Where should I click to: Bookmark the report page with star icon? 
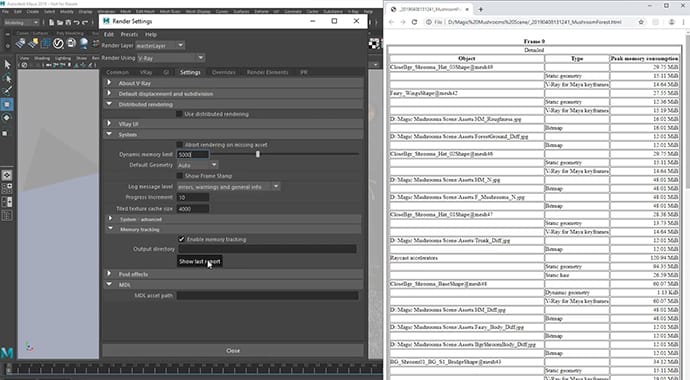pyautogui.click(x=641, y=22)
